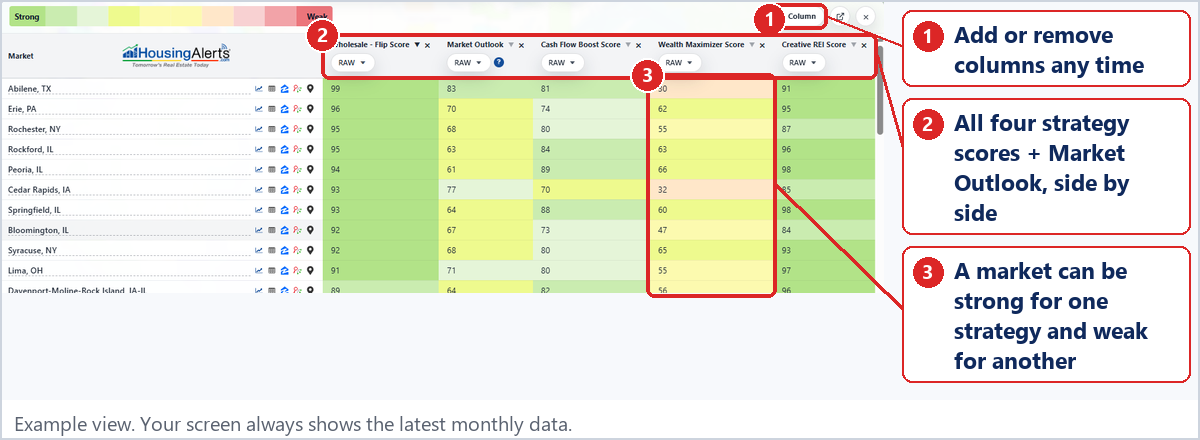
Task: Select the Wealth Maximizer score 47 cell for Bloomington
Action: tap(711, 230)
